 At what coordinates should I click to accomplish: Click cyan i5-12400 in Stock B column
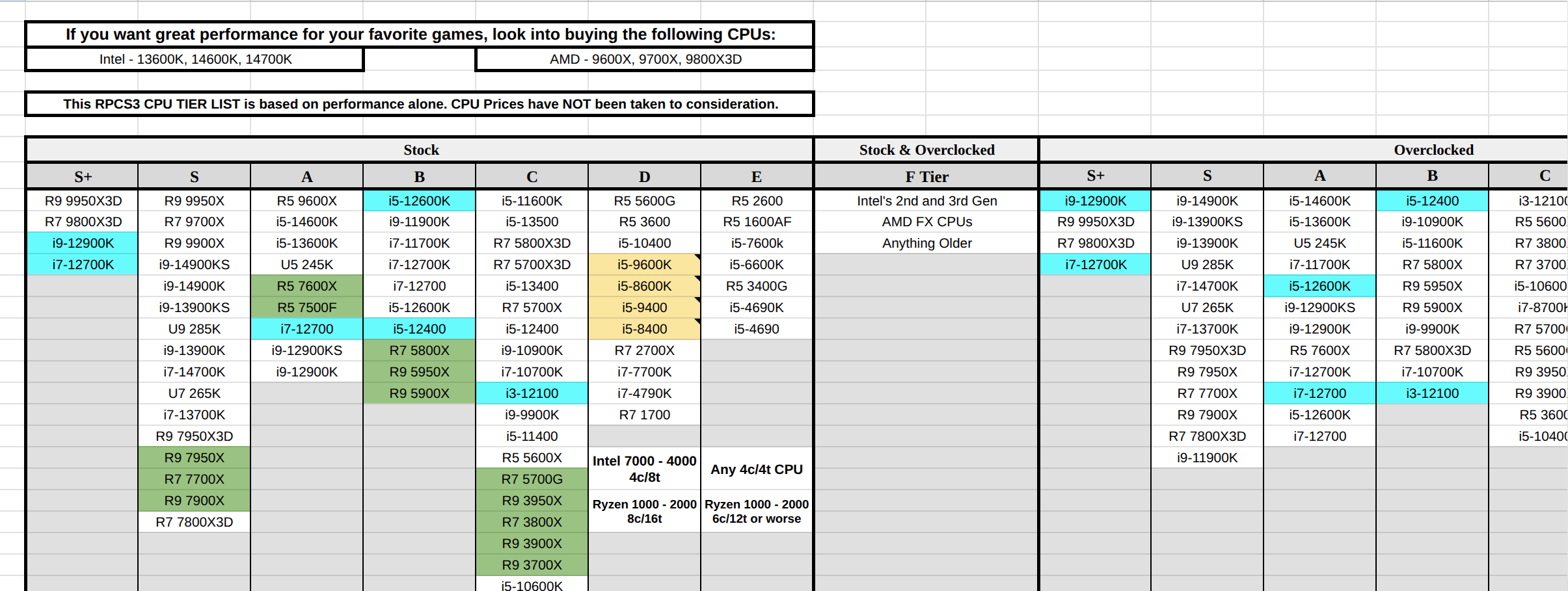pos(419,329)
